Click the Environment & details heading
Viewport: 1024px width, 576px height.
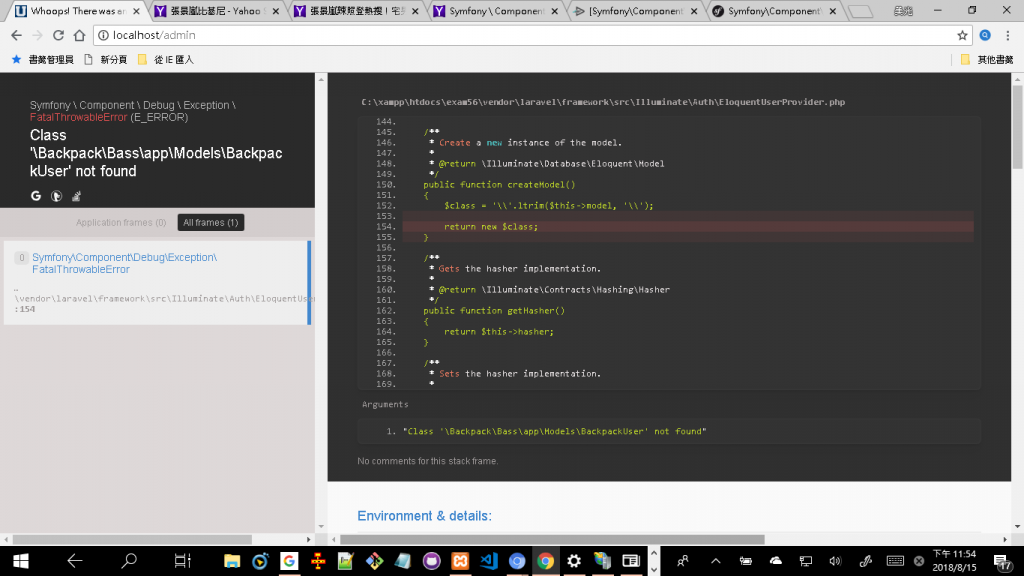point(424,516)
